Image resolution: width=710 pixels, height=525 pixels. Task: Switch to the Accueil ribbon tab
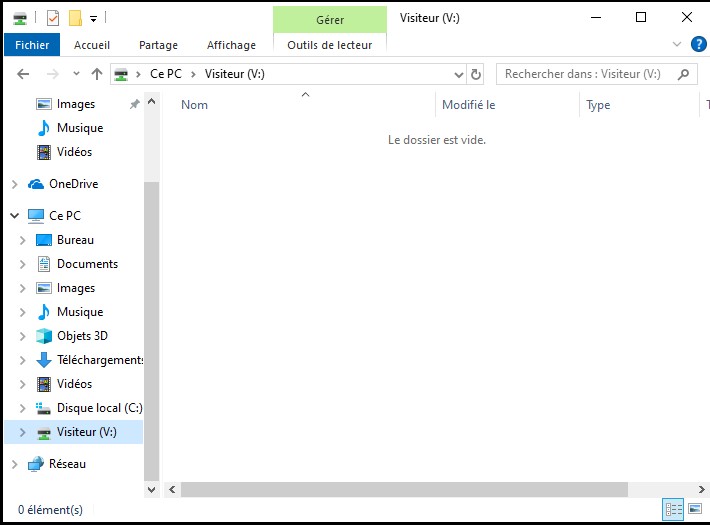point(92,45)
